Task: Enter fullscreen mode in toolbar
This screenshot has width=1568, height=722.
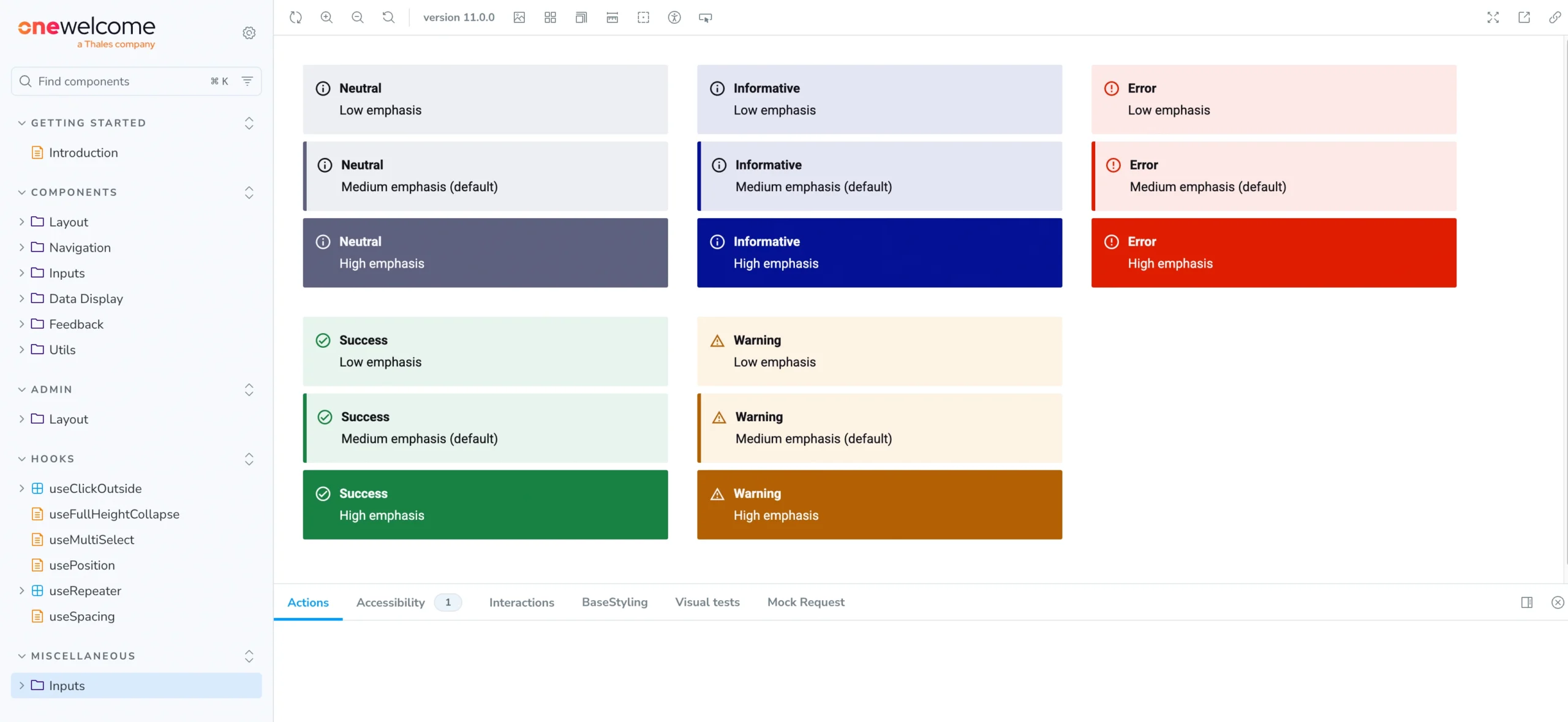Action: coord(1493,17)
